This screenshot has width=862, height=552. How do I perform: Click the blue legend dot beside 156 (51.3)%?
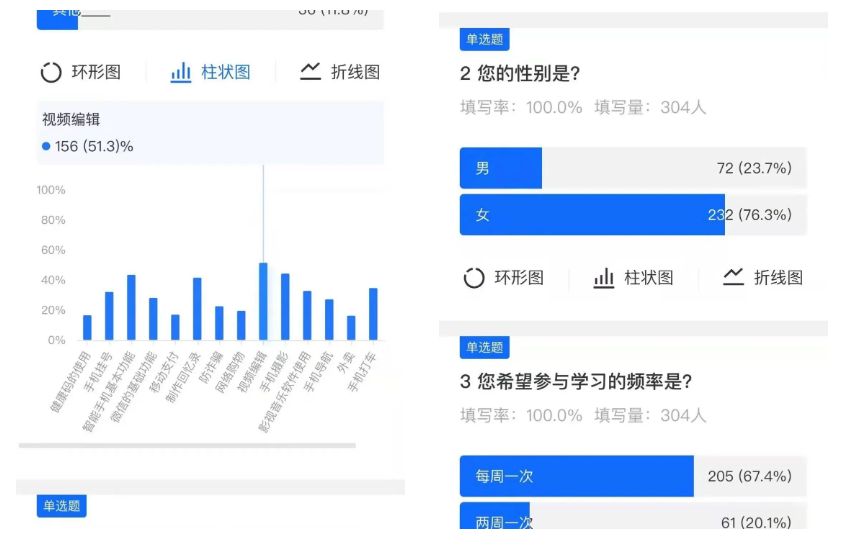[x=46, y=146]
